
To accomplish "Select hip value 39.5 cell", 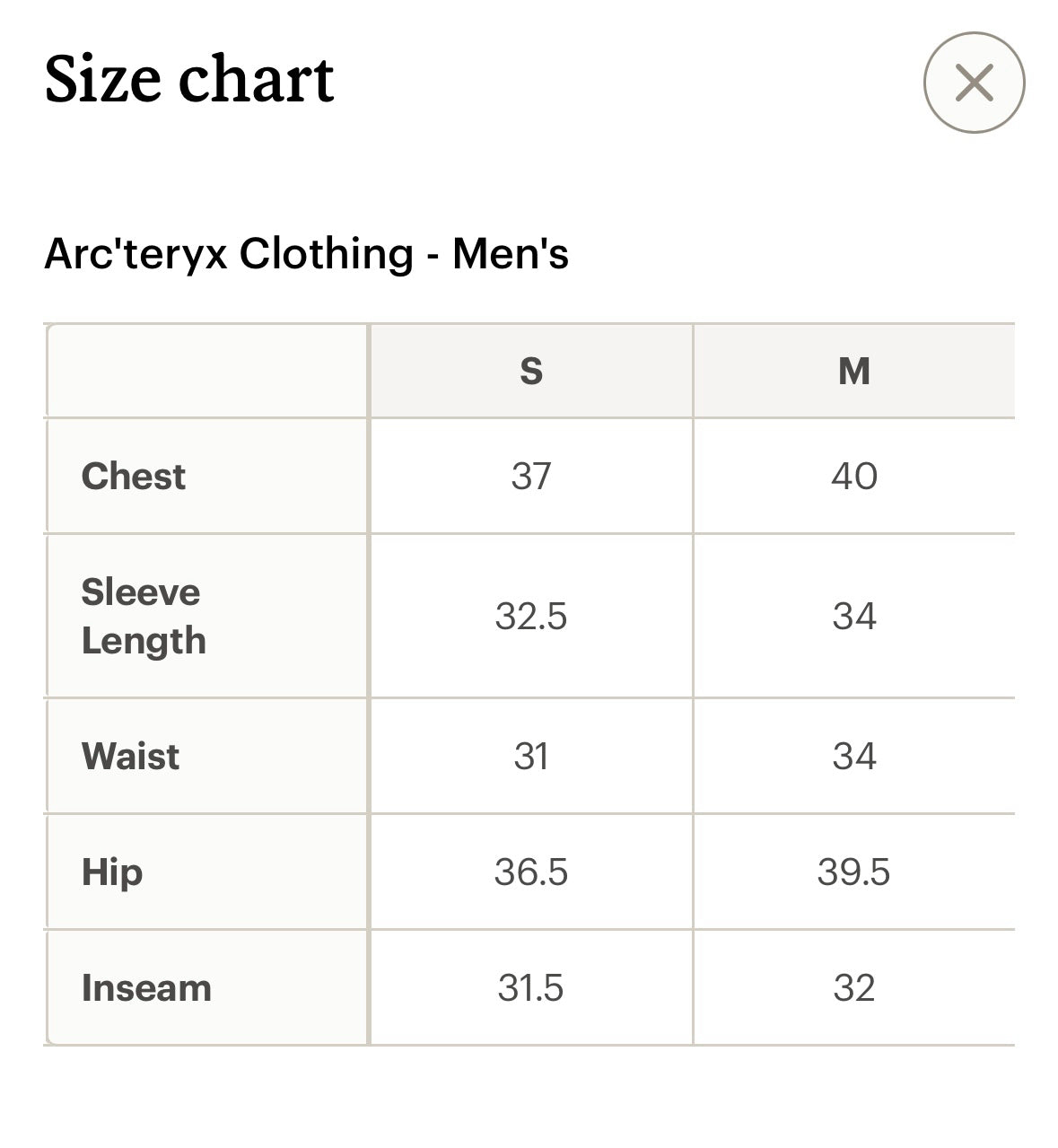I will point(854,872).
